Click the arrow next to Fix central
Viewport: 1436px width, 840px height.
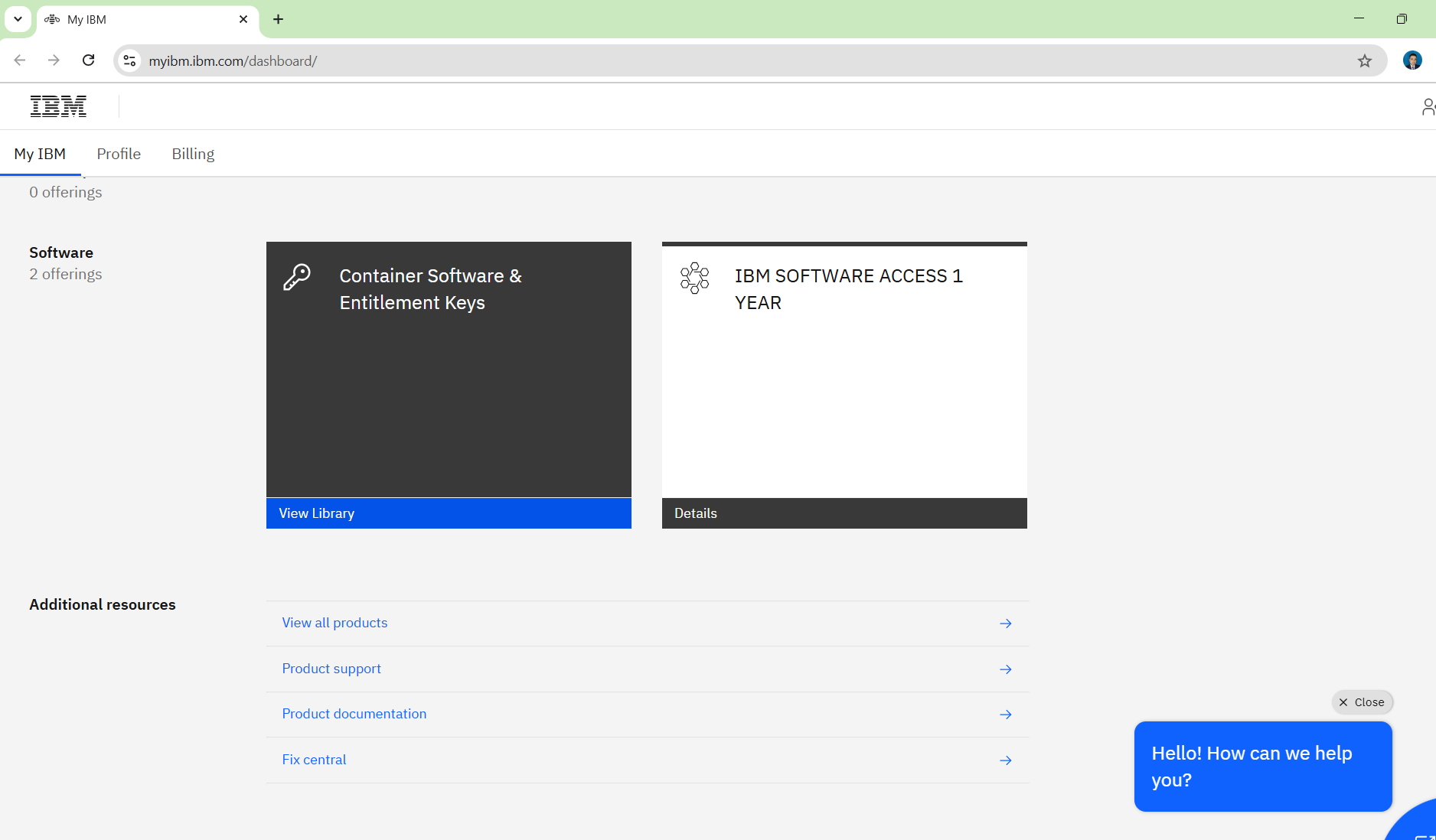coord(1006,760)
